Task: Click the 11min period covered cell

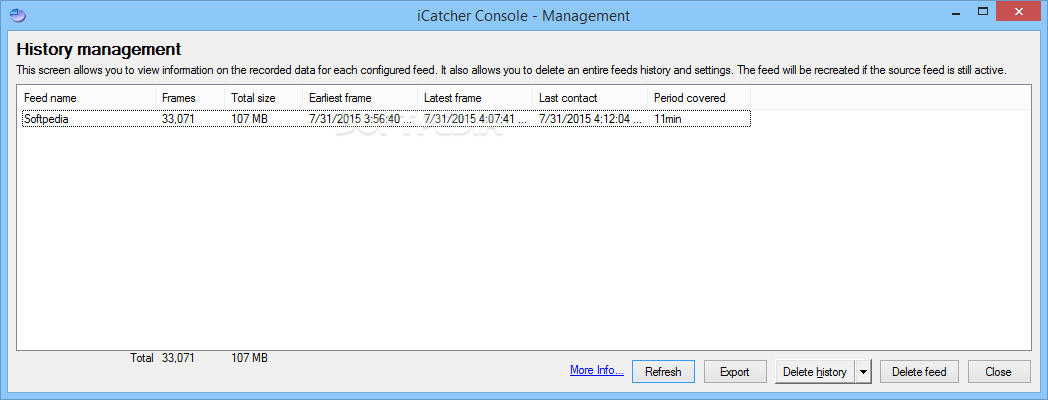Action: click(668, 118)
